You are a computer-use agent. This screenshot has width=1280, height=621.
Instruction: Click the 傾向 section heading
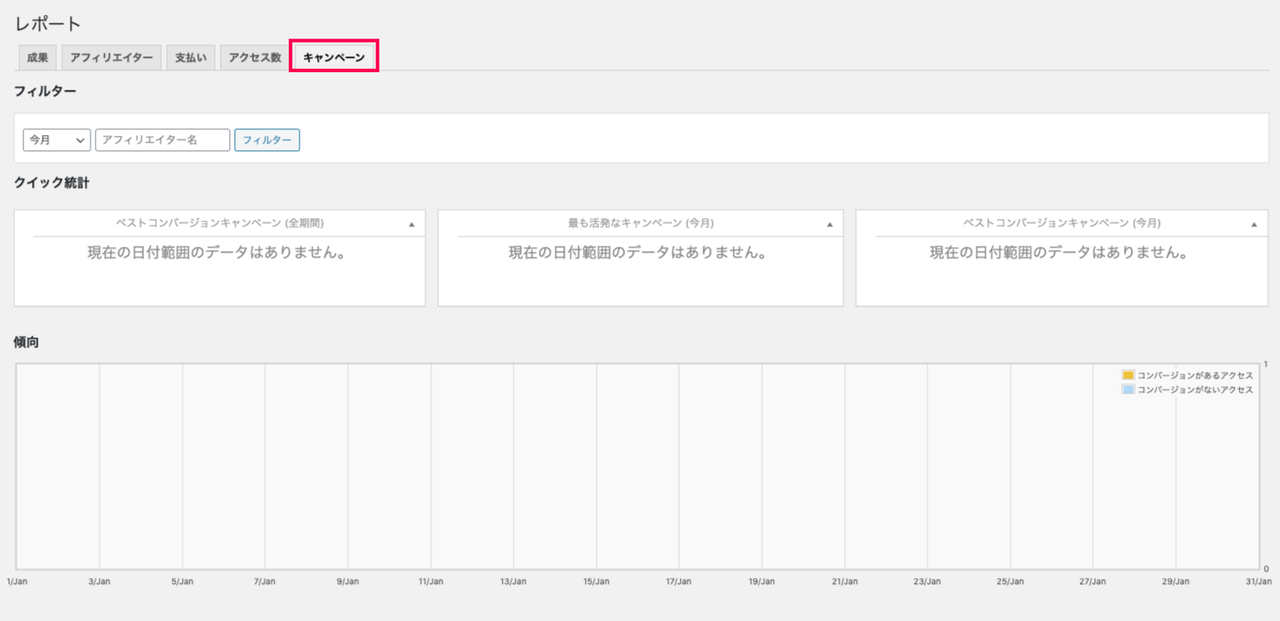(x=27, y=342)
